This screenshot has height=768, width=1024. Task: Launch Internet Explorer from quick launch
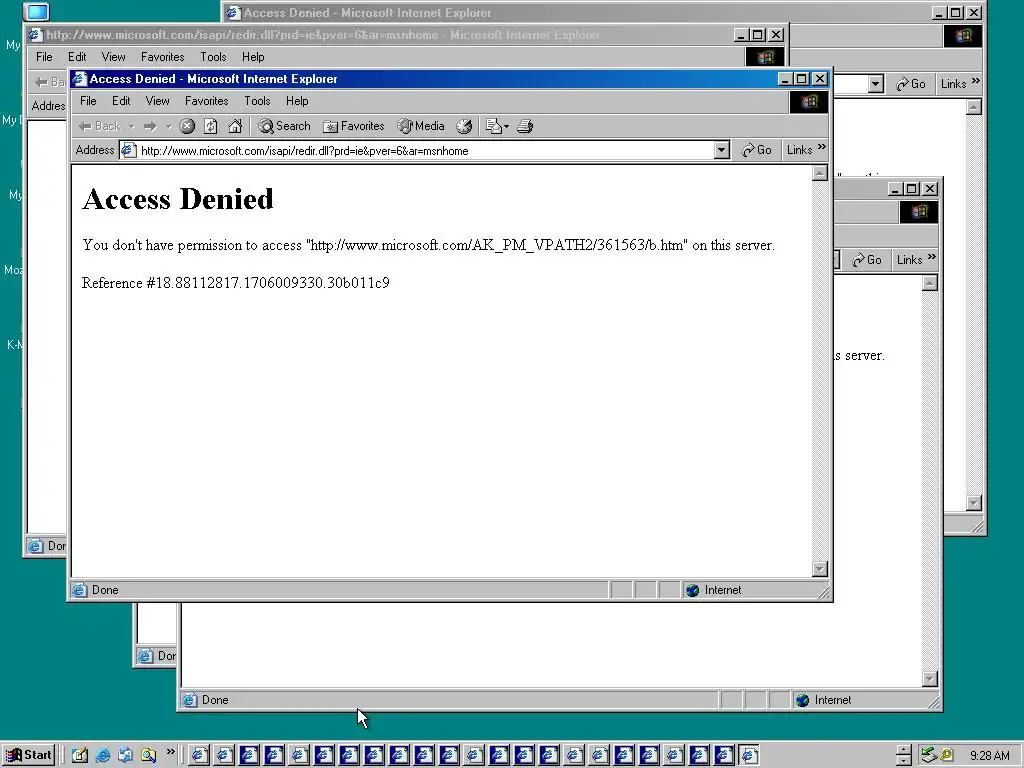103,755
